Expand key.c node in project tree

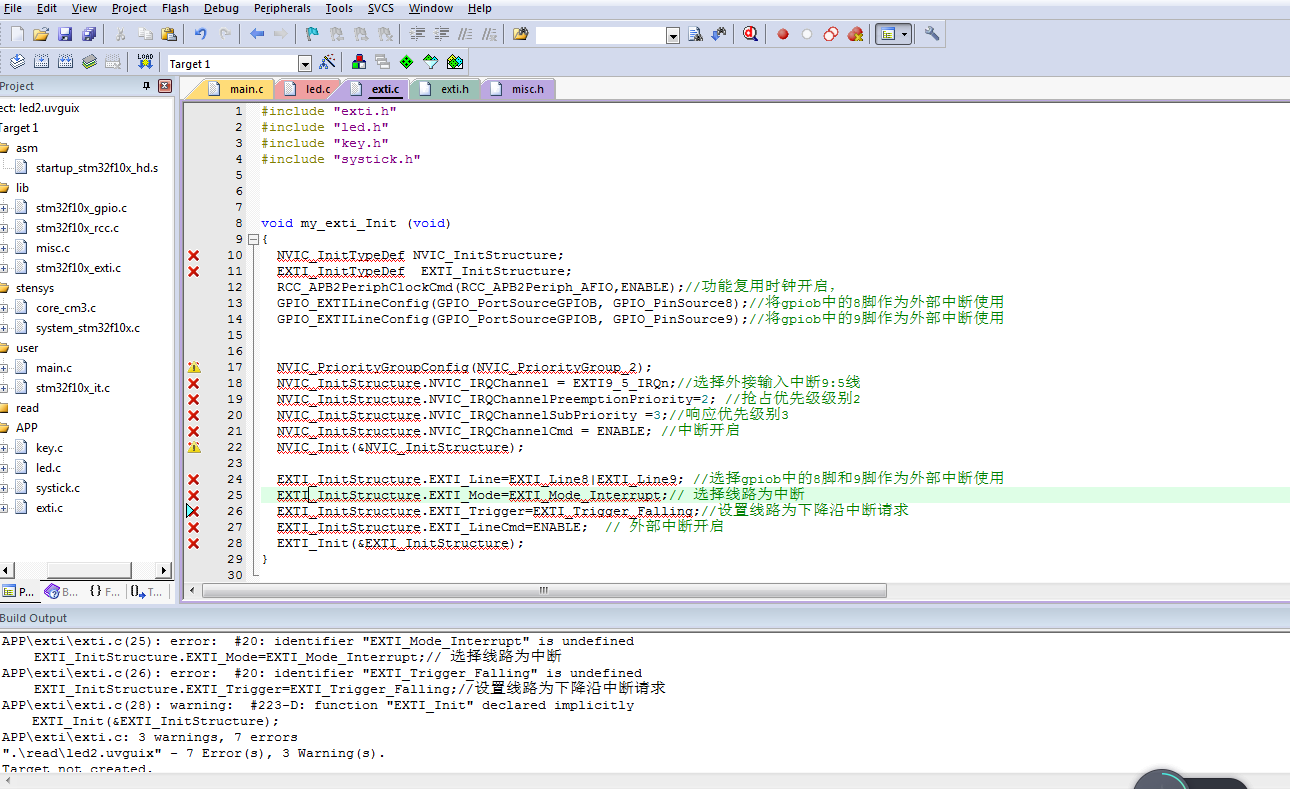tap(4, 448)
